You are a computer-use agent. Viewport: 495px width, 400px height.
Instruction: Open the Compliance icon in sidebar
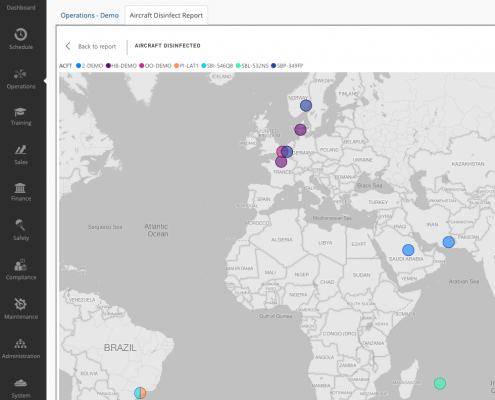point(20,265)
